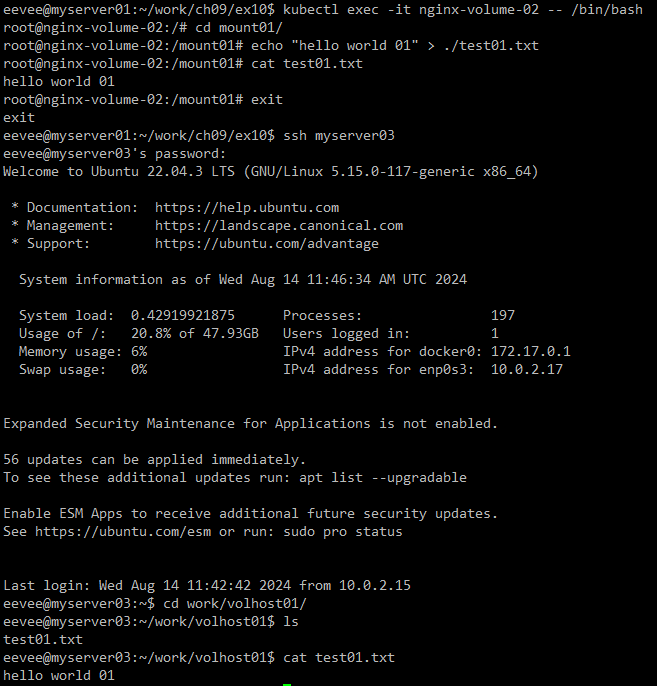Screen dimensions: 657x686
Task: Click the 'System information as of' date line
Action: pos(243,279)
